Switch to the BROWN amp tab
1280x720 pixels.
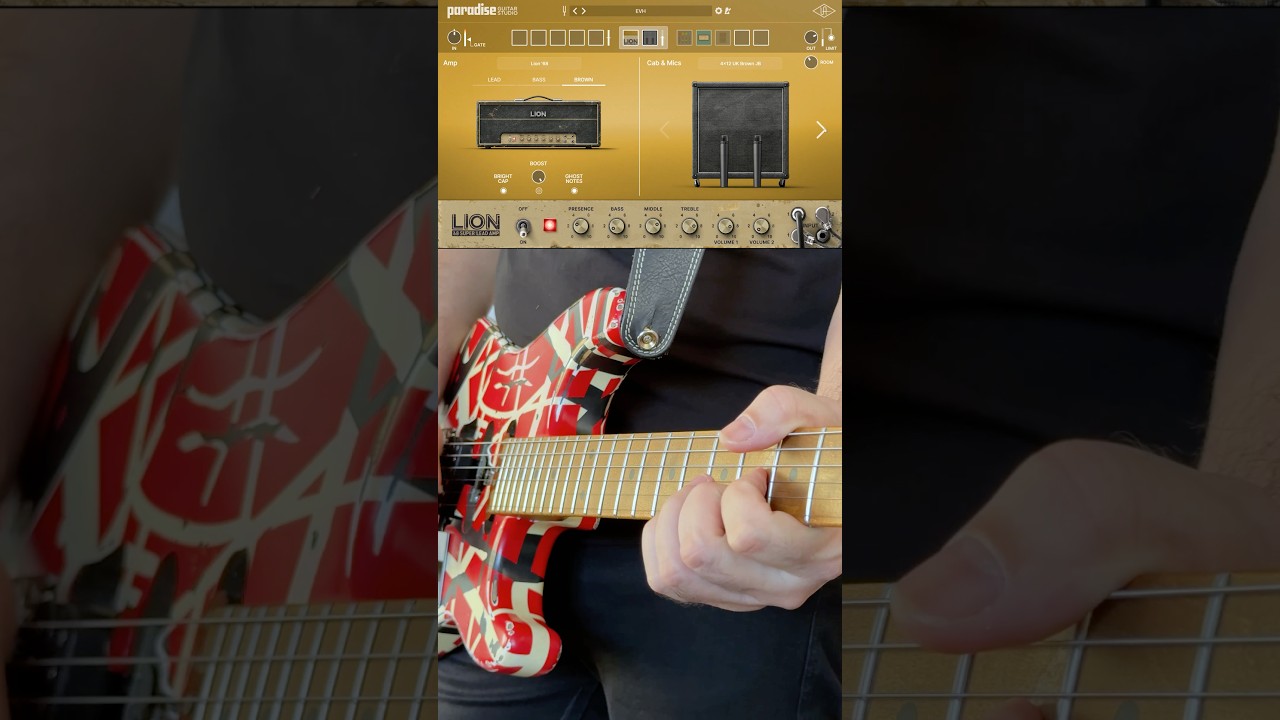point(583,80)
